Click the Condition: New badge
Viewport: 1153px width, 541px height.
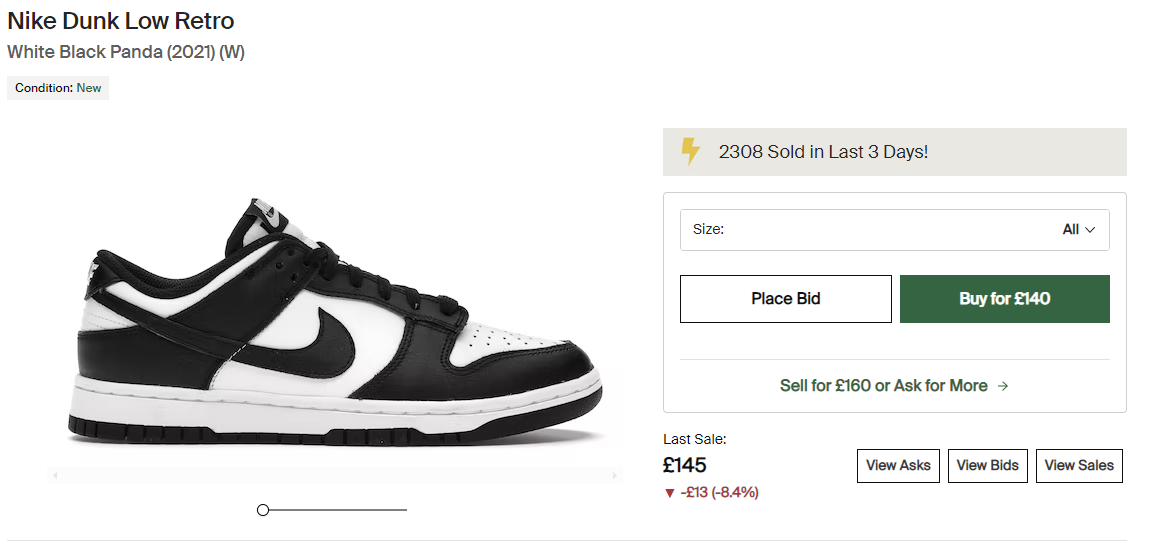tap(58, 88)
